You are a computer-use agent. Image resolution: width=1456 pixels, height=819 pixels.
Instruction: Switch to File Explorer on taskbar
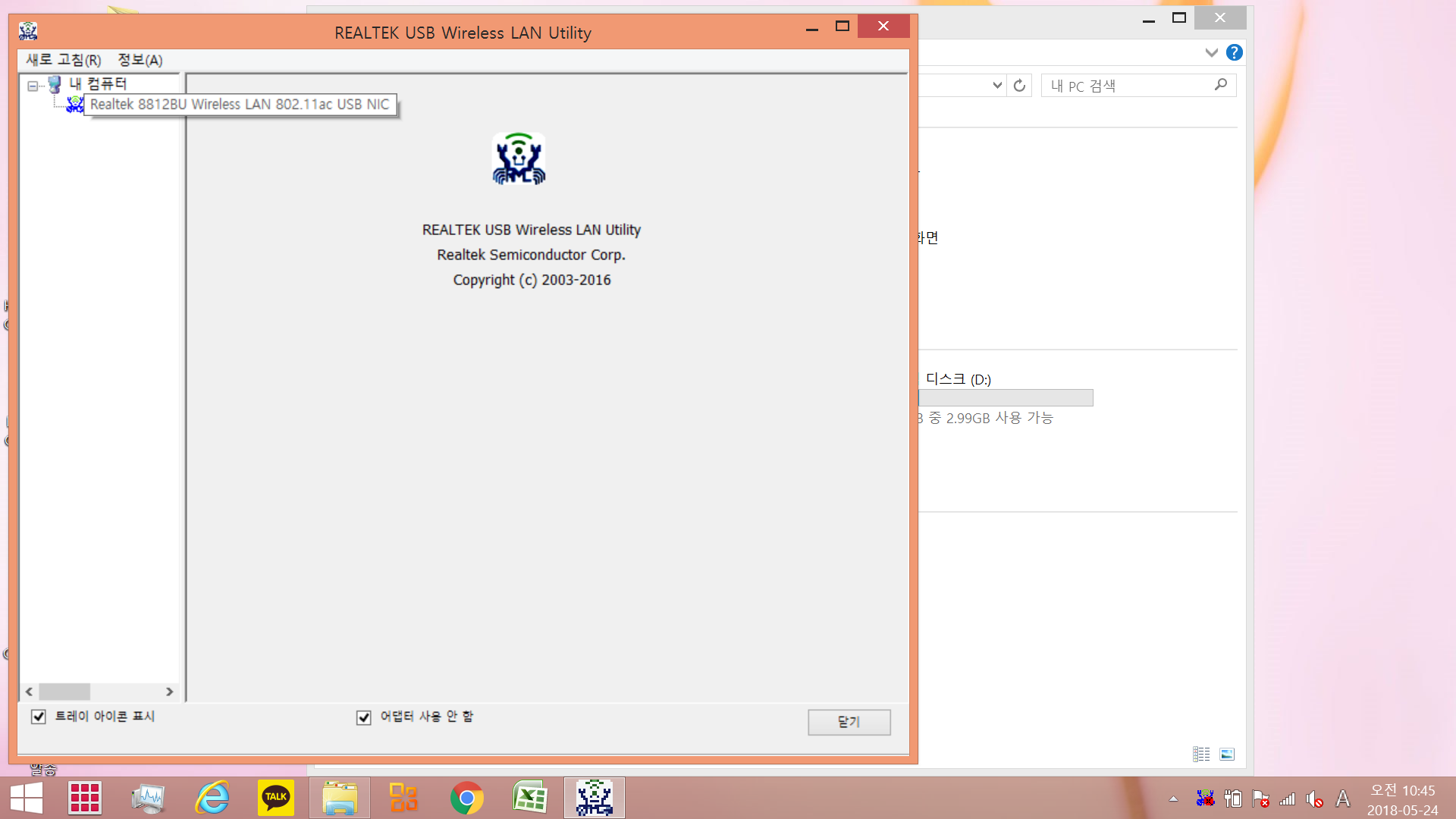pos(340,798)
